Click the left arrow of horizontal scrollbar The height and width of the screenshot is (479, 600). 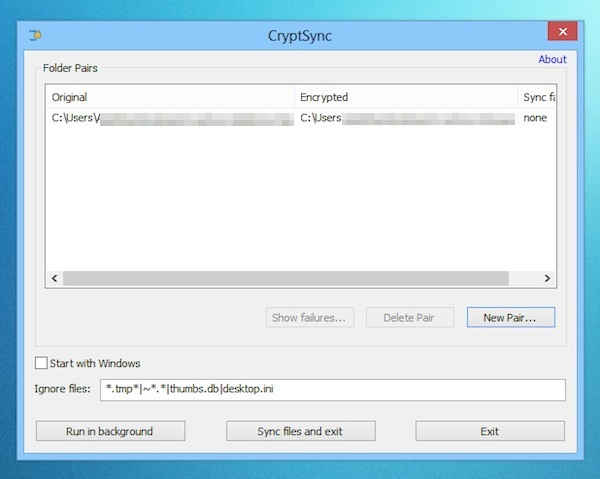[55, 278]
